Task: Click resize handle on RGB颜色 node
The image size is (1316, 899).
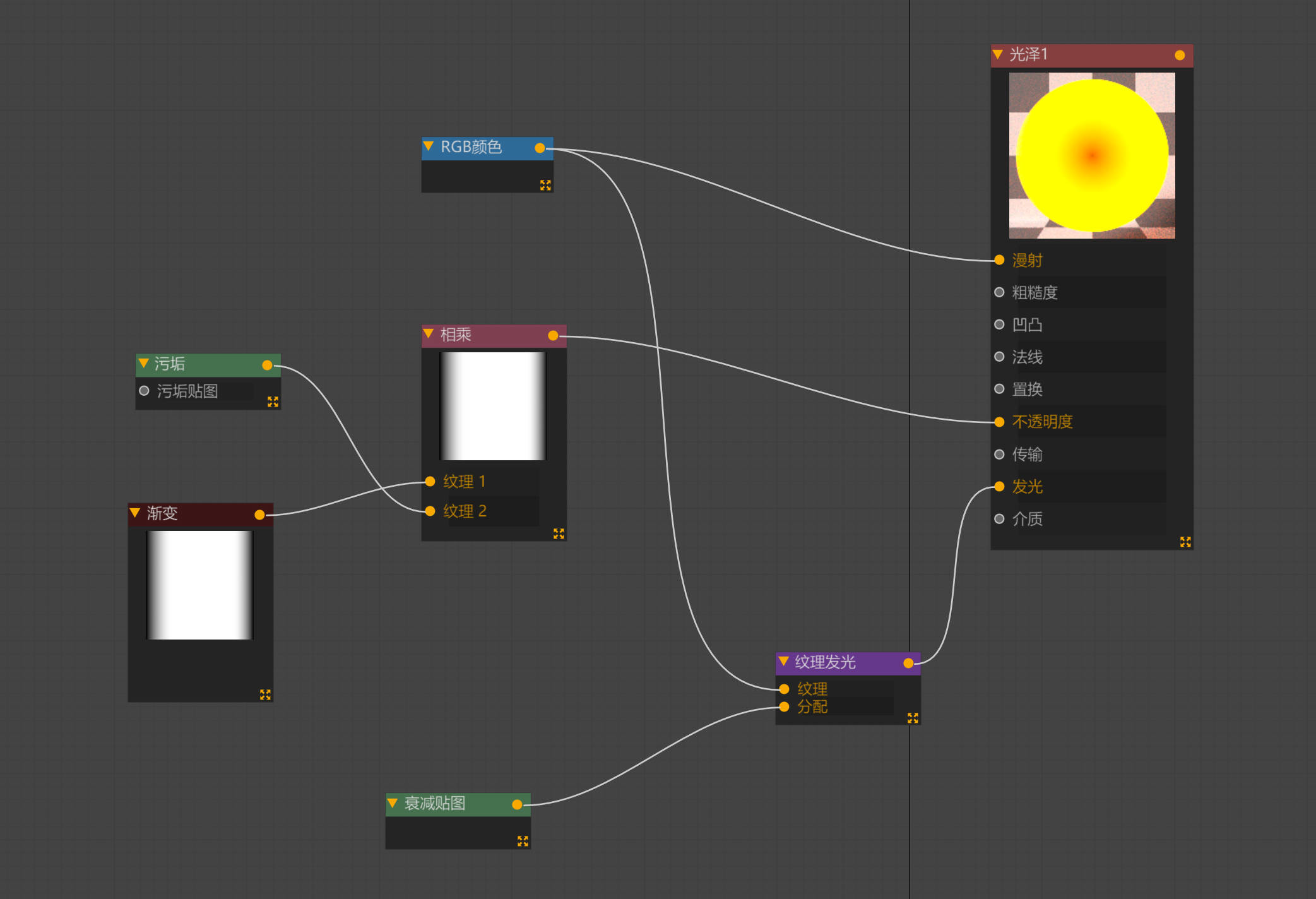Action: (x=545, y=185)
